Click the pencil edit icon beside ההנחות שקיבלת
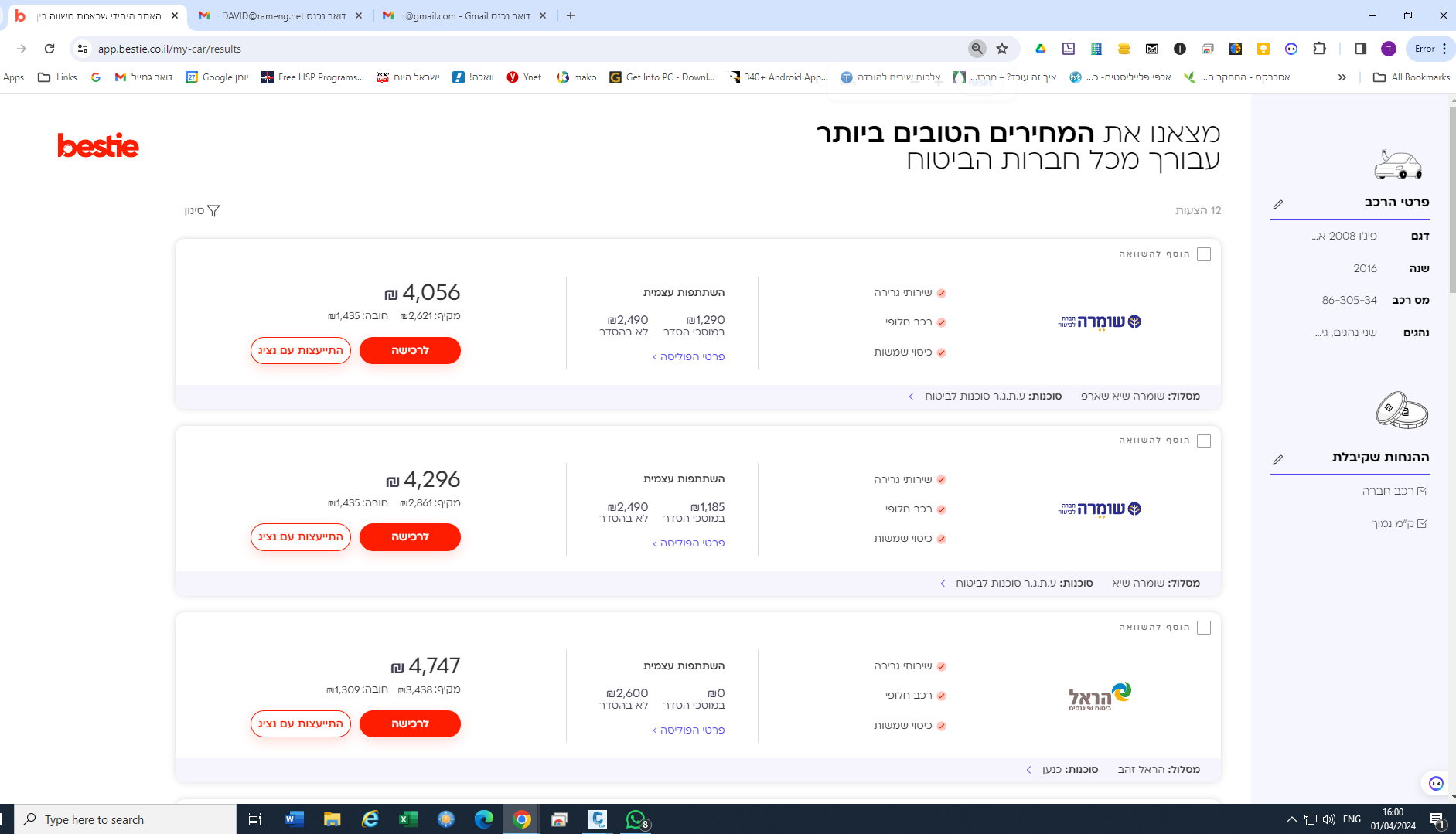 click(x=1279, y=459)
